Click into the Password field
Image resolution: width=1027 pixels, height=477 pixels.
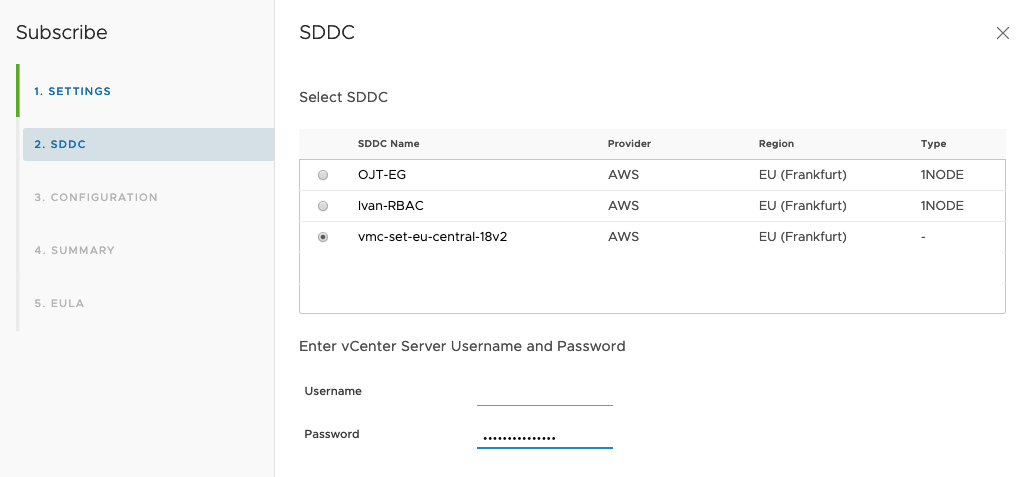click(x=545, y=437)
